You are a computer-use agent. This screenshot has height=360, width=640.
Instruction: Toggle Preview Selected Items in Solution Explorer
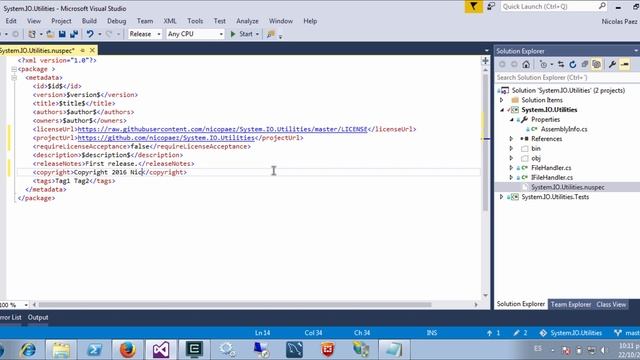pyautogui.click(x=624, y=64)
